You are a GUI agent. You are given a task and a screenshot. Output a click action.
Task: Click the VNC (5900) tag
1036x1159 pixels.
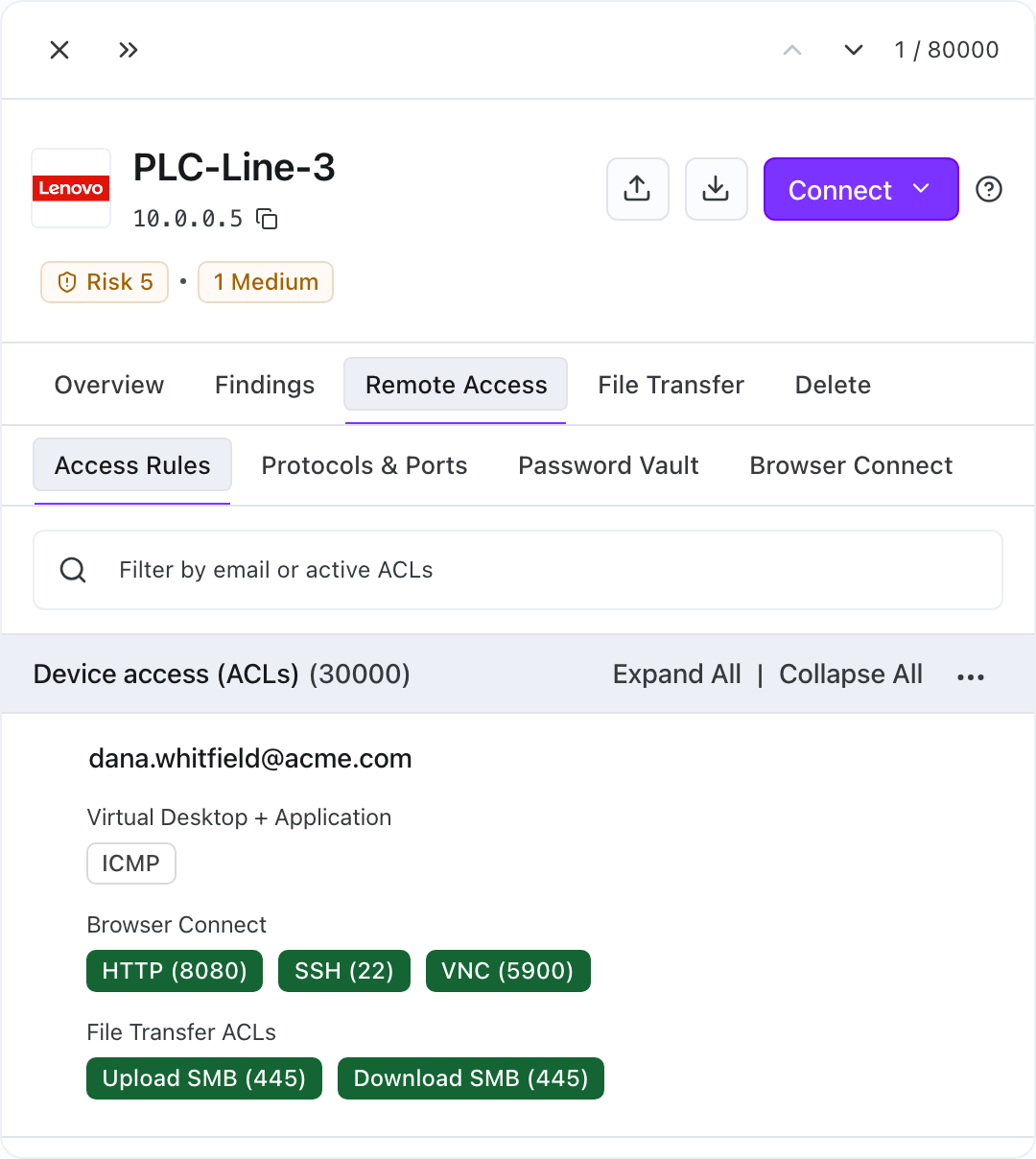[507, 971]
